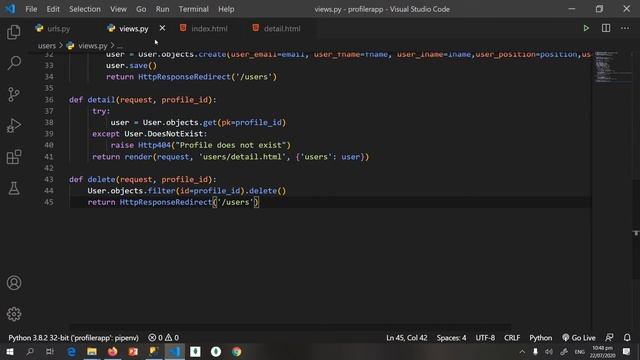Switch to the index.html tab
This screenshot has width=640, height=360.
[209, 29]
